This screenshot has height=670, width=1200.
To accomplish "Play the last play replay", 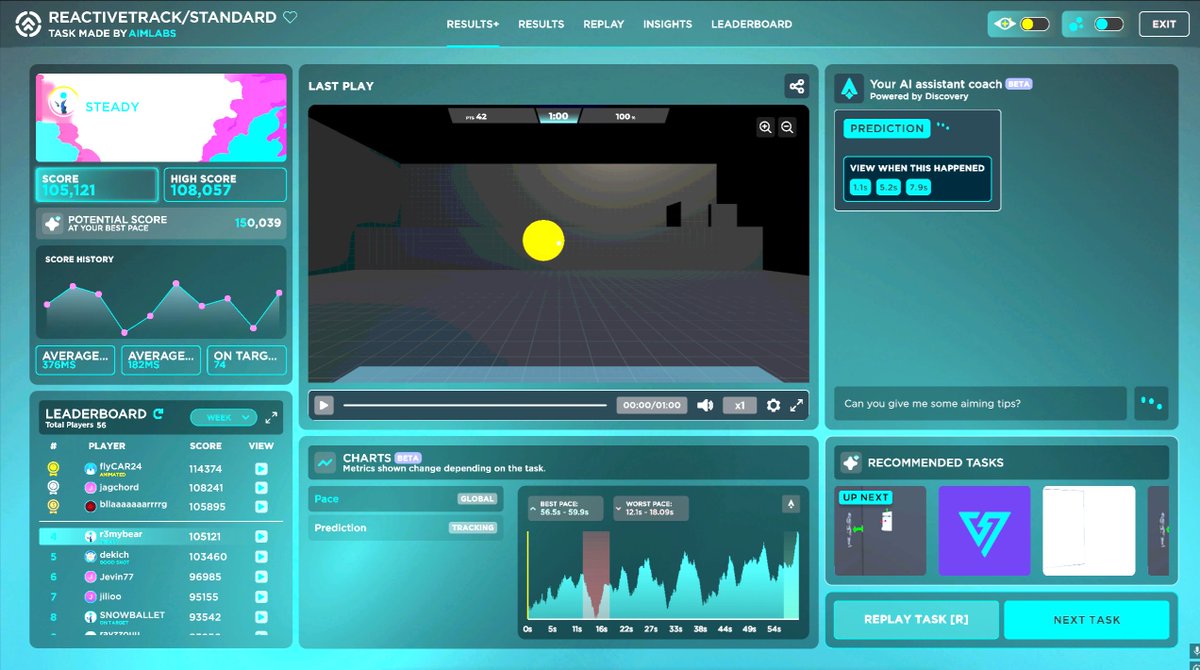I will pyautogui.click(x=324, y=405).
